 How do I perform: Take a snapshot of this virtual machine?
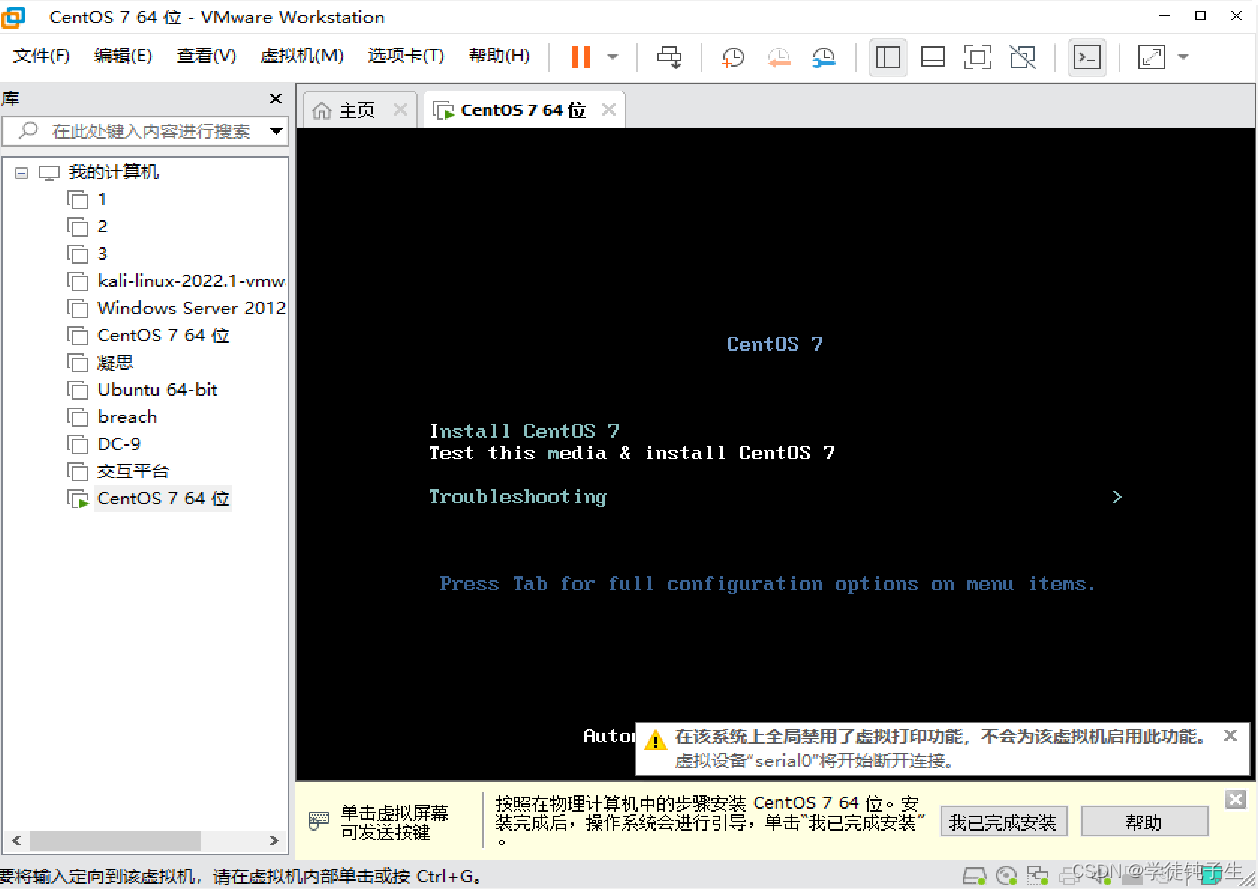[733, 57]
